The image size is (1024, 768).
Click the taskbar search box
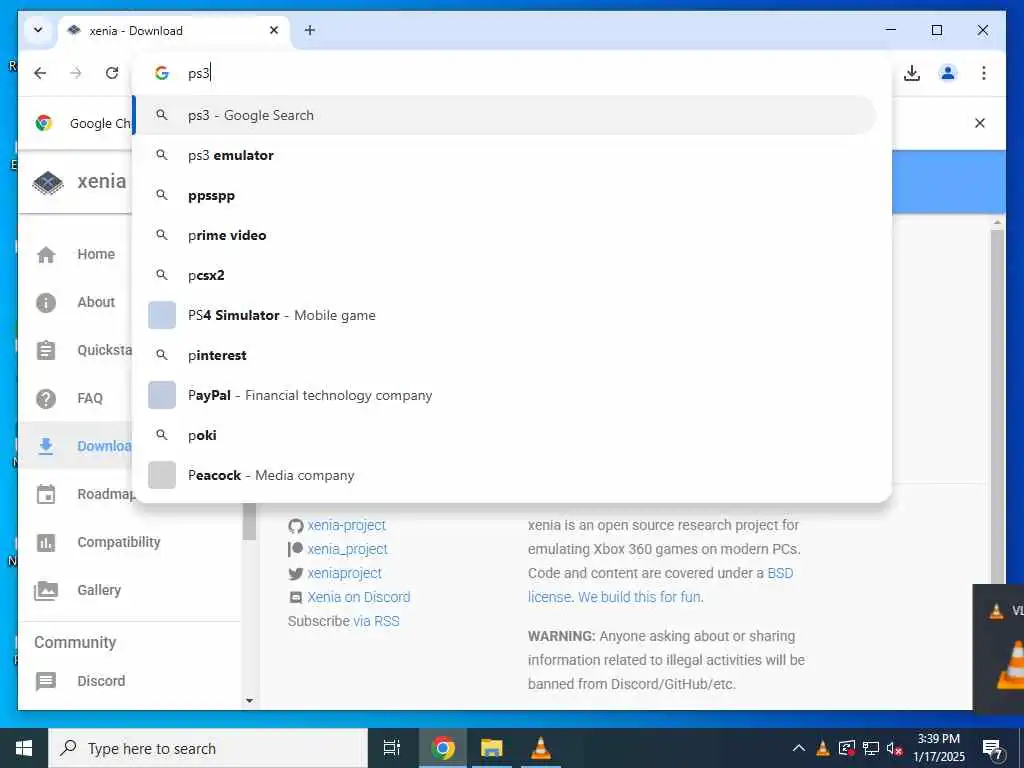tap(208, 748)
